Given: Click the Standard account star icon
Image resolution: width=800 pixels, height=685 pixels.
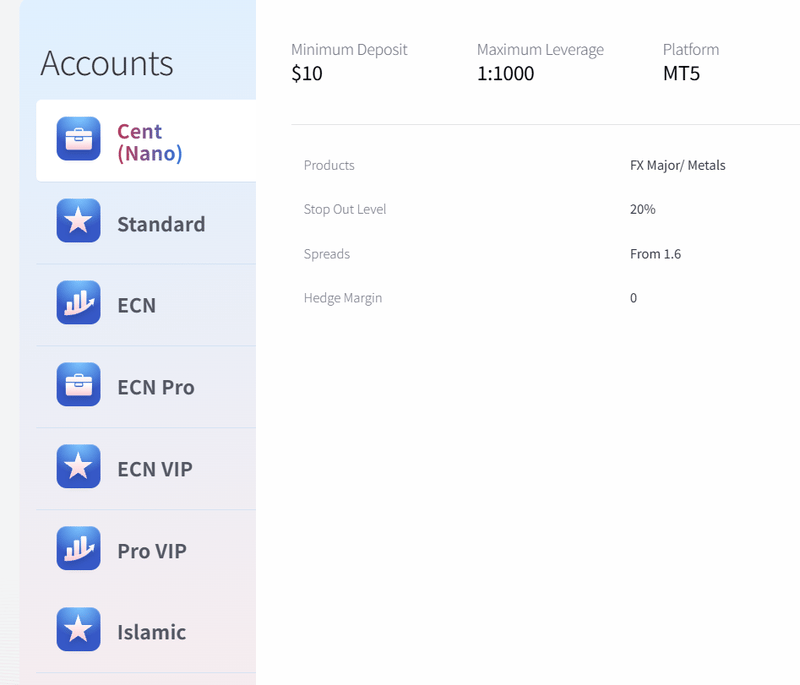Looking at the screenshot, I should (79, 221).
